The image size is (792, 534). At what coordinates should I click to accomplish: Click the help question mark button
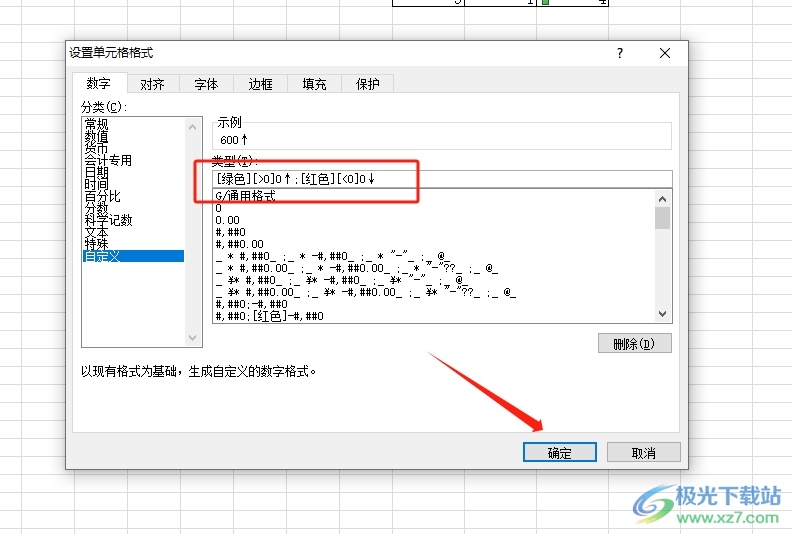click(620, 53)
